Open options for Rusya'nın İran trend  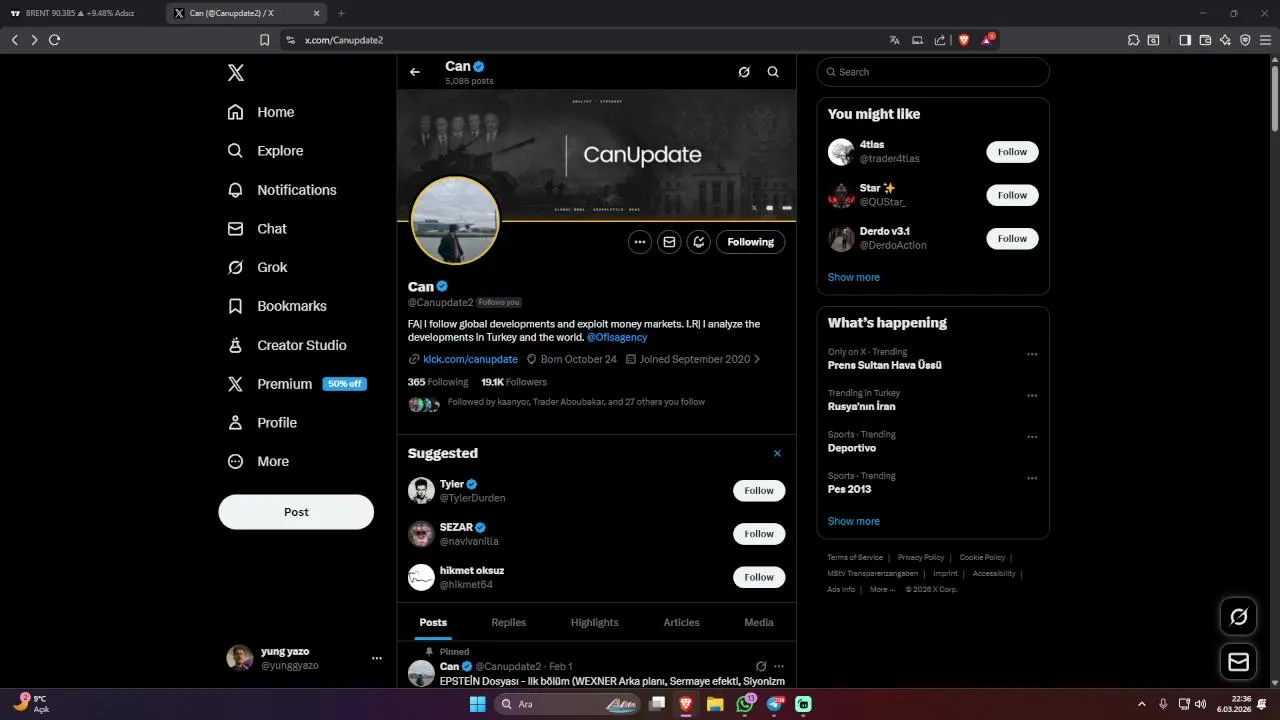click(x=1032, y=396)
